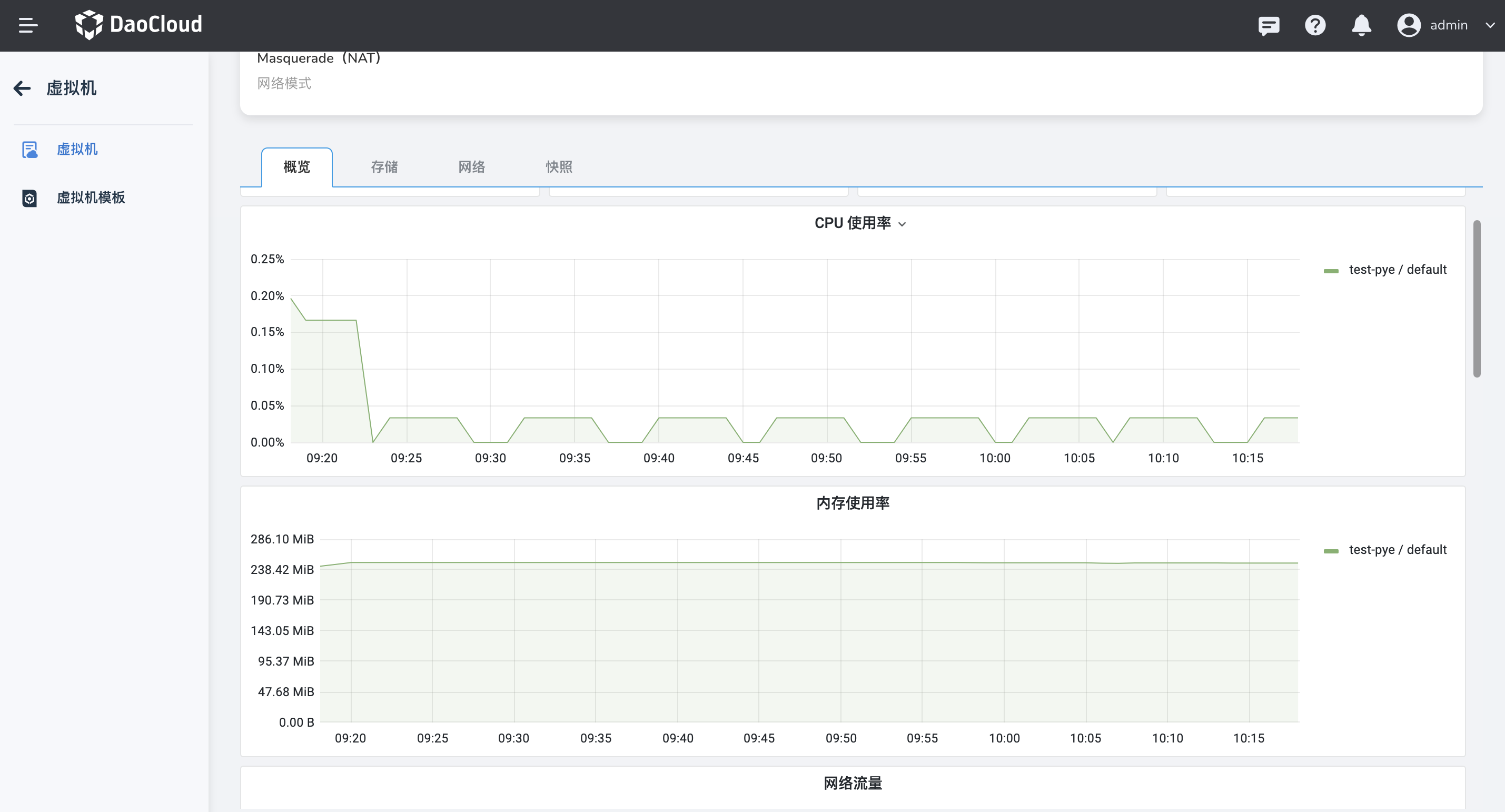Open the messages chat icon
This screenshot has width=1505, height=812.
(1269, 25)
